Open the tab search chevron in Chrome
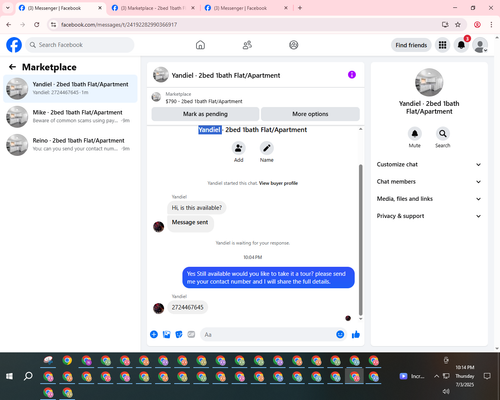 tap(8, 8)
